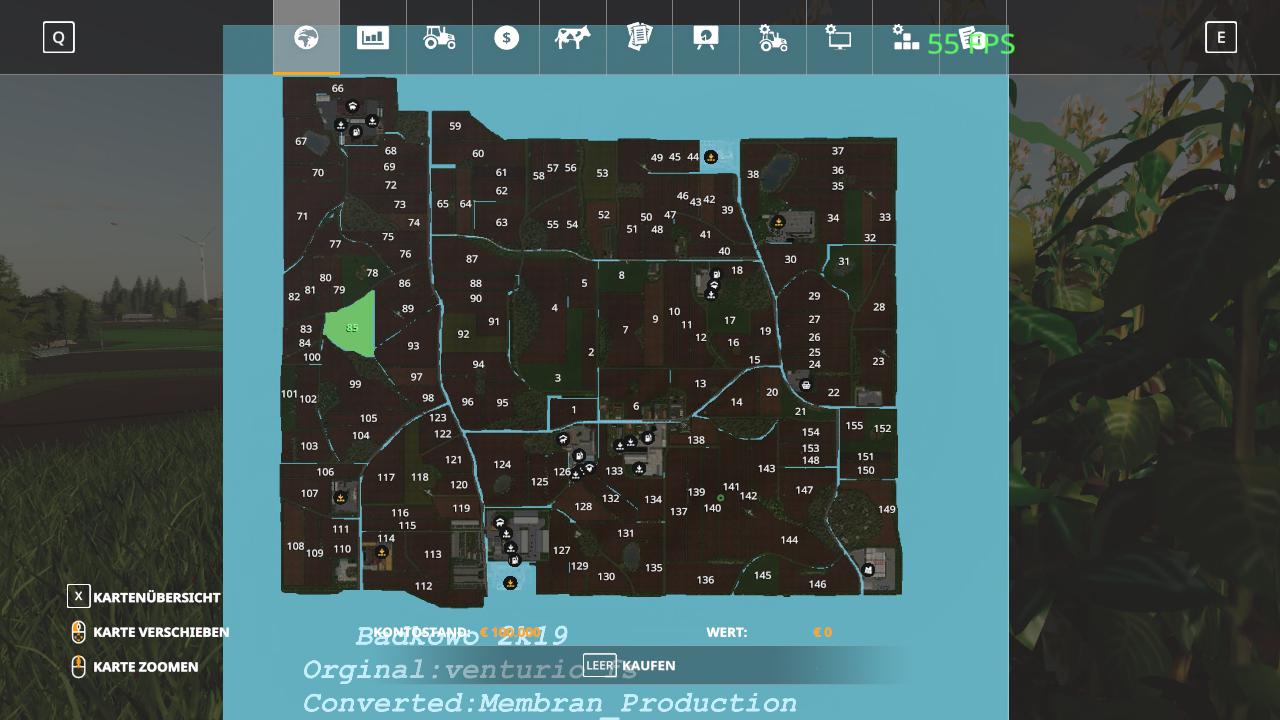
Task: Open the statistics chart tab
Action: coord(373,38)
